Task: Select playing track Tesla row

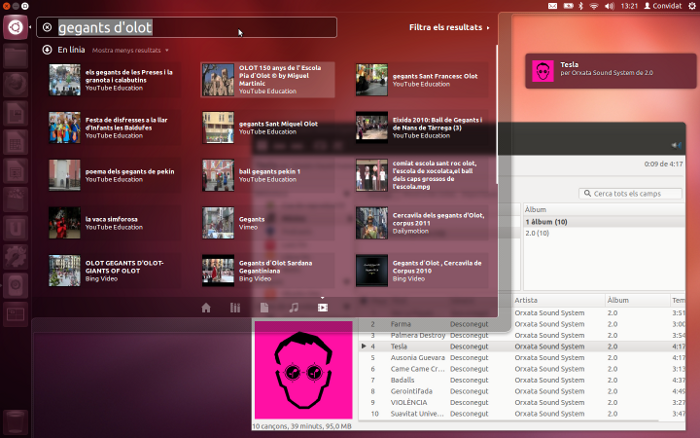Action: [521, 346]
